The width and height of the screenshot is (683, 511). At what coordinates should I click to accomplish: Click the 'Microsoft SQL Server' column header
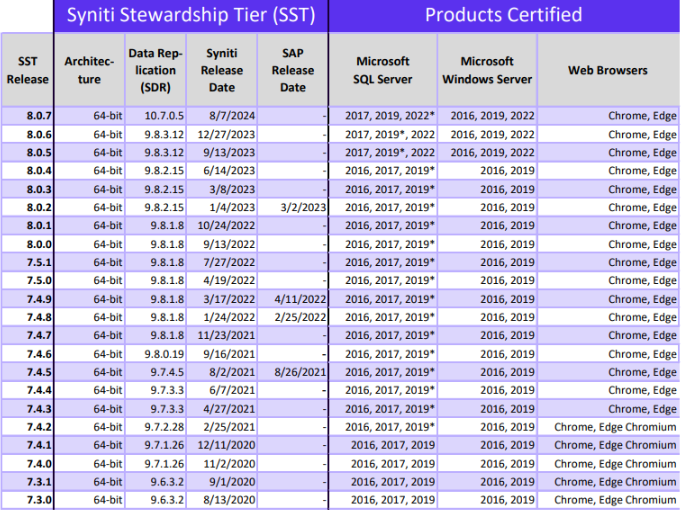383,70
